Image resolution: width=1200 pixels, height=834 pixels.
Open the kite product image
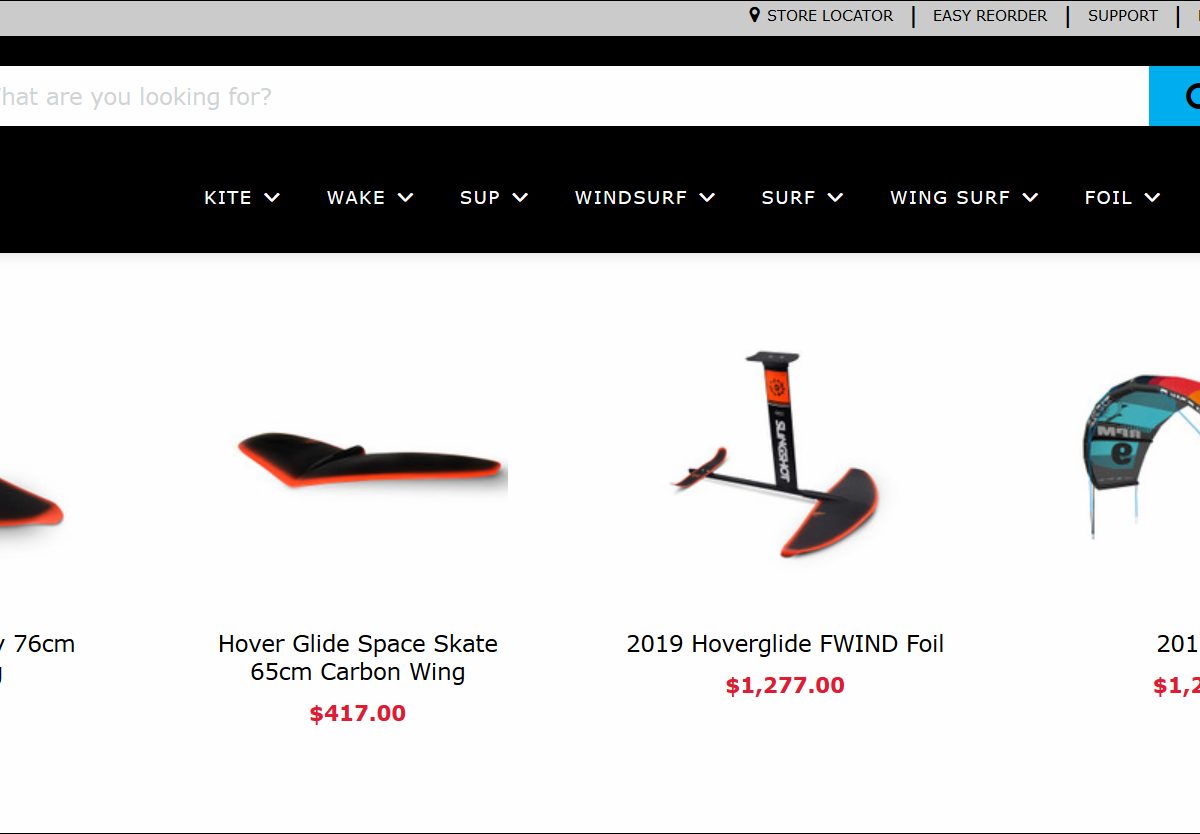(x=1142, y=455)
